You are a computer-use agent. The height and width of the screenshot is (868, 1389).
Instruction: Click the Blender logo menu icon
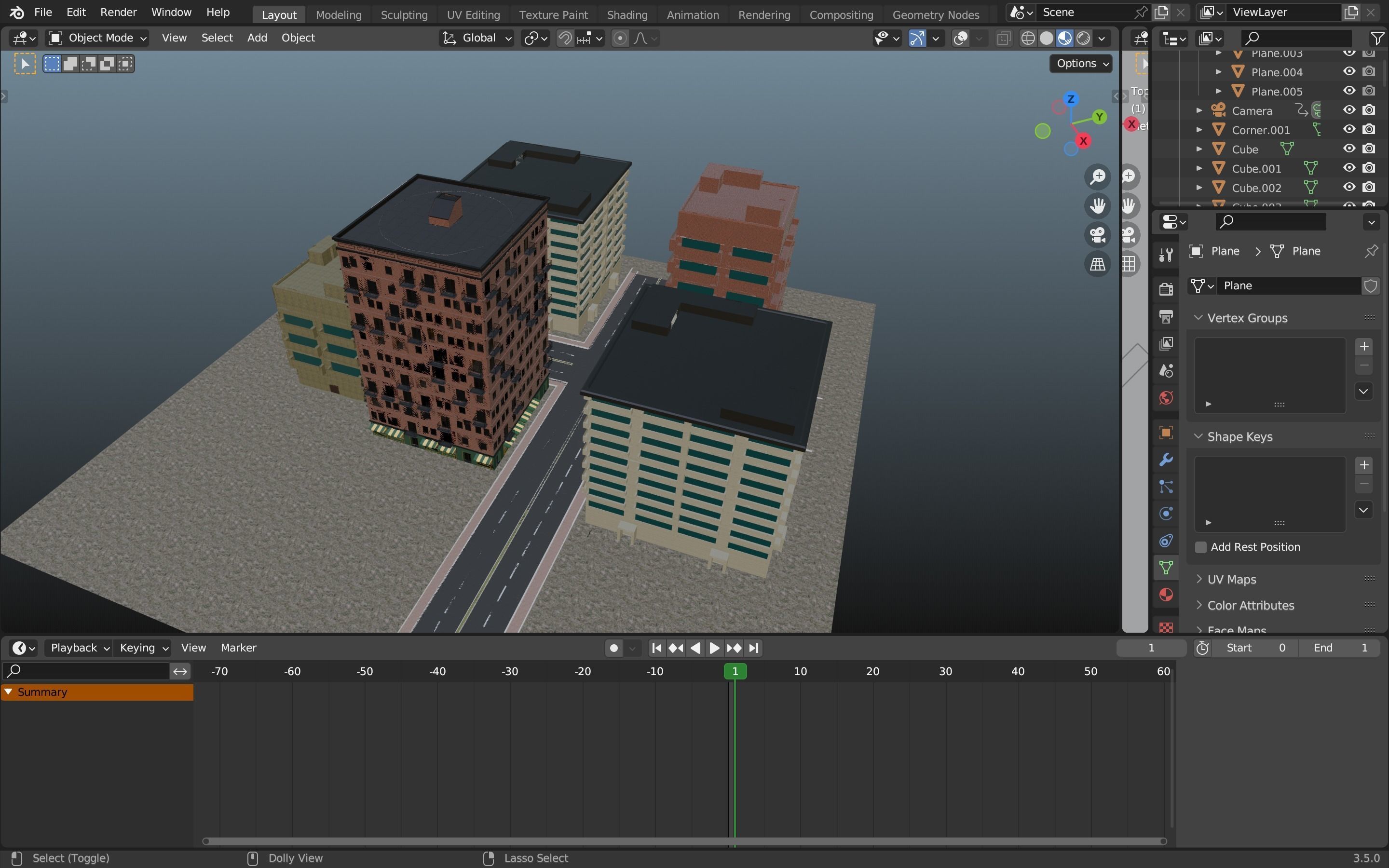[17, 12]
